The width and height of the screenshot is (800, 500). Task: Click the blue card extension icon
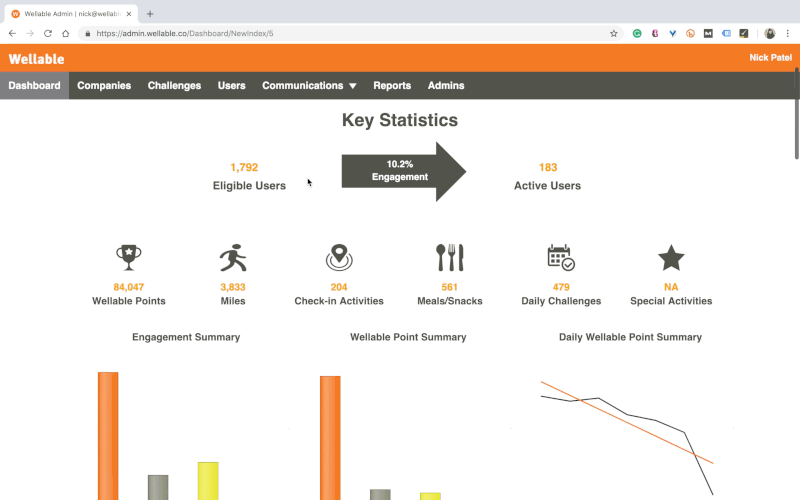point(726,34)
